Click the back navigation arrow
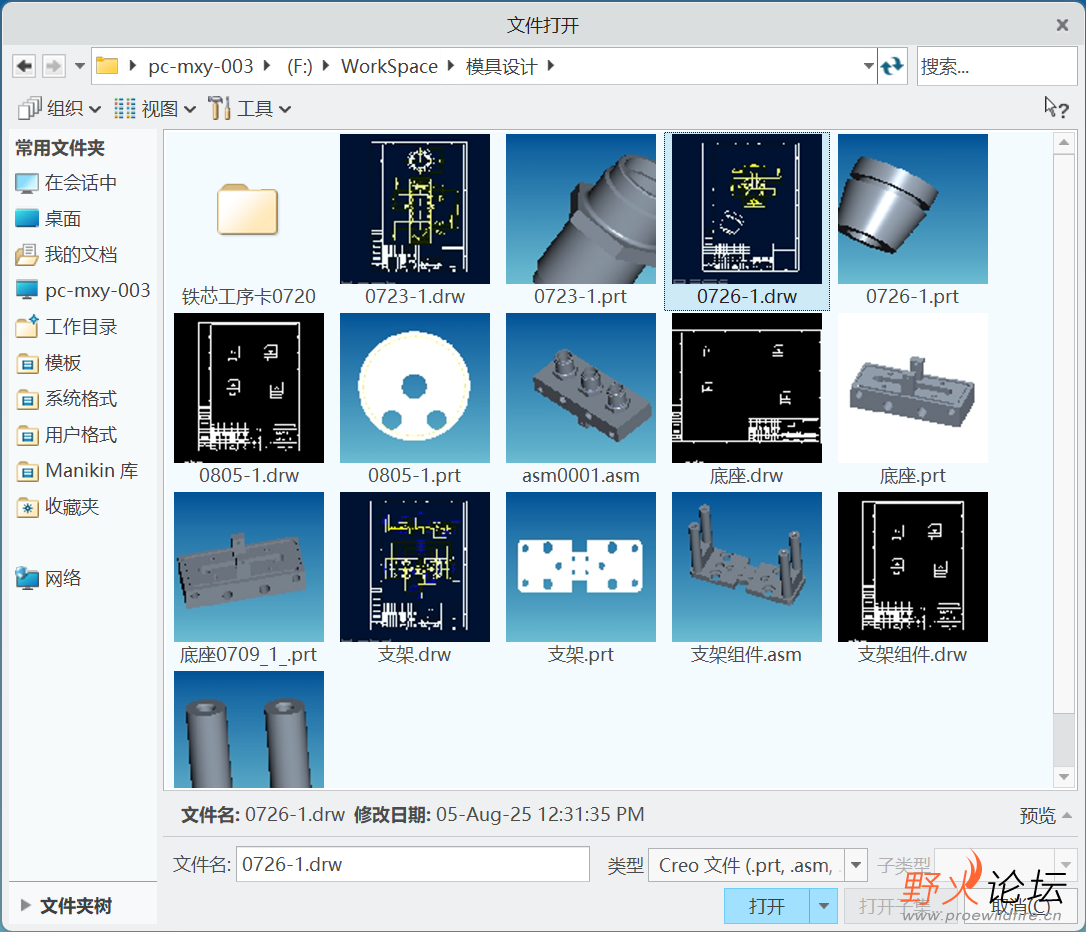Screen dimensions: 1086x932 [24, 66]
